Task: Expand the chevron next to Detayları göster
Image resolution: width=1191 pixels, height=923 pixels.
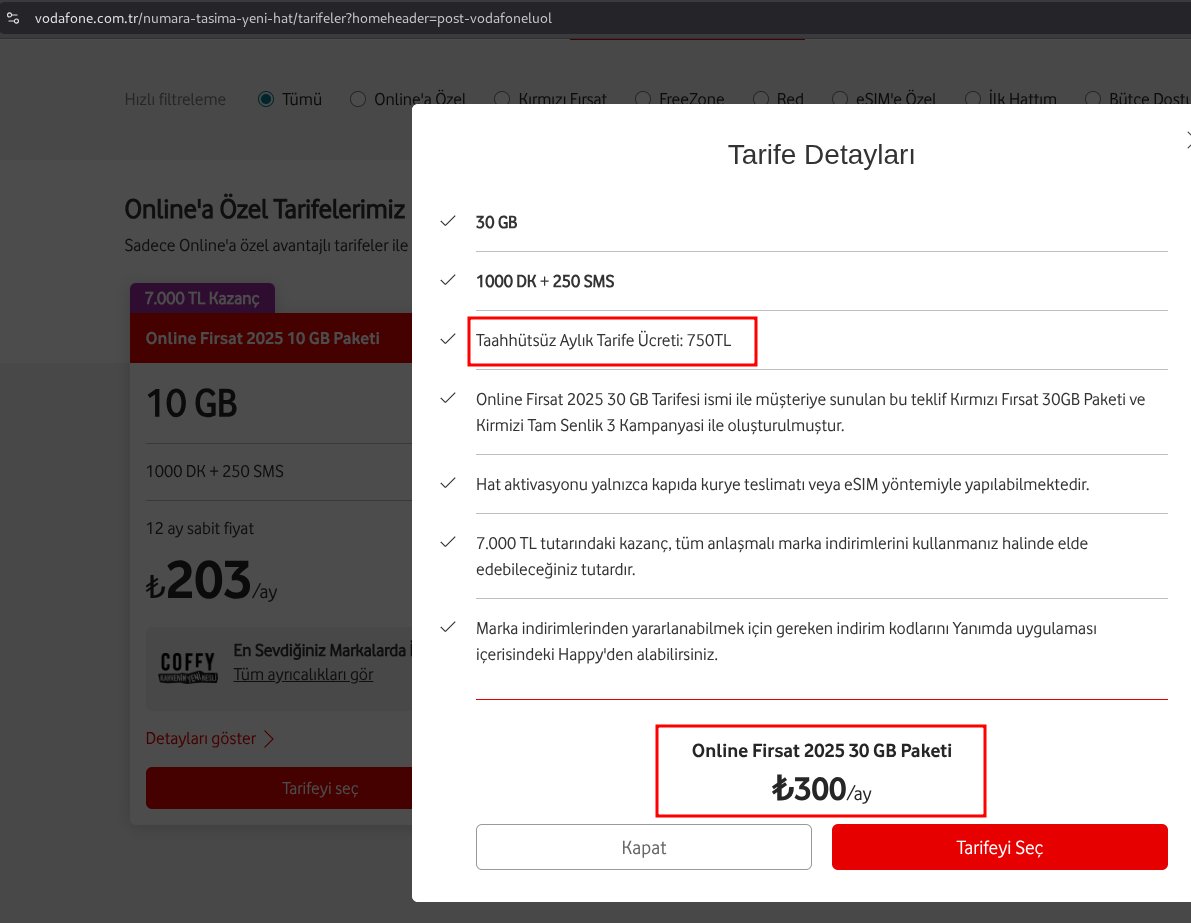Action: pos(269,738)
